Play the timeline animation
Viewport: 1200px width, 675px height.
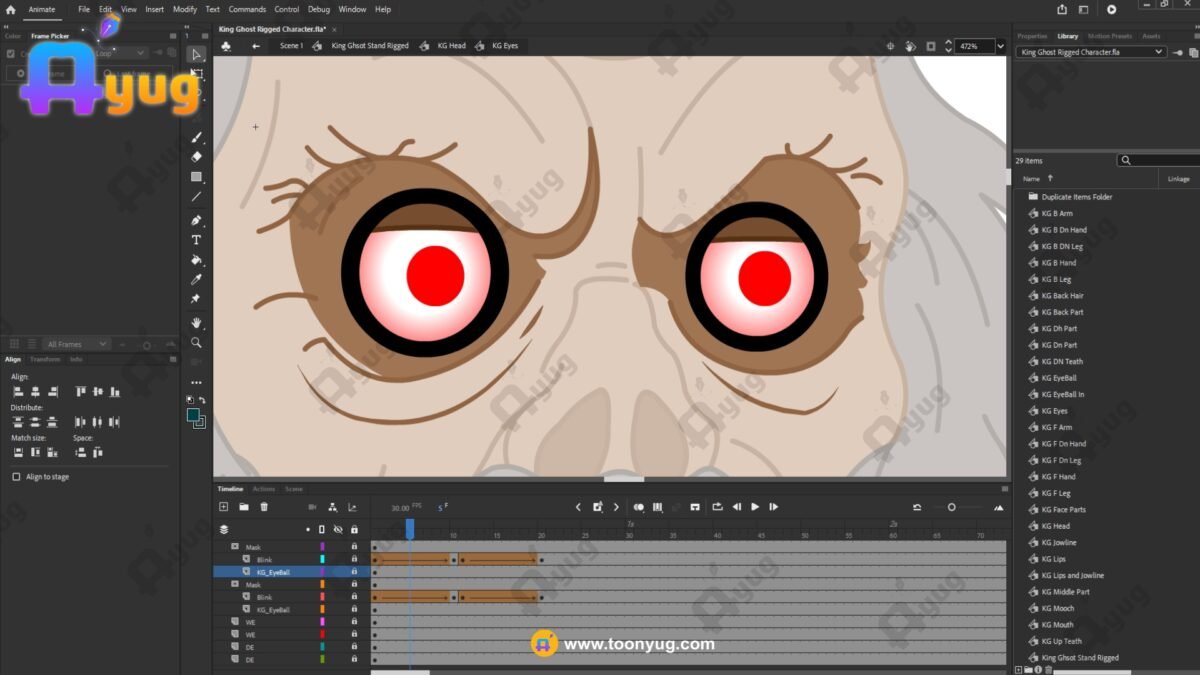[755, 507]
